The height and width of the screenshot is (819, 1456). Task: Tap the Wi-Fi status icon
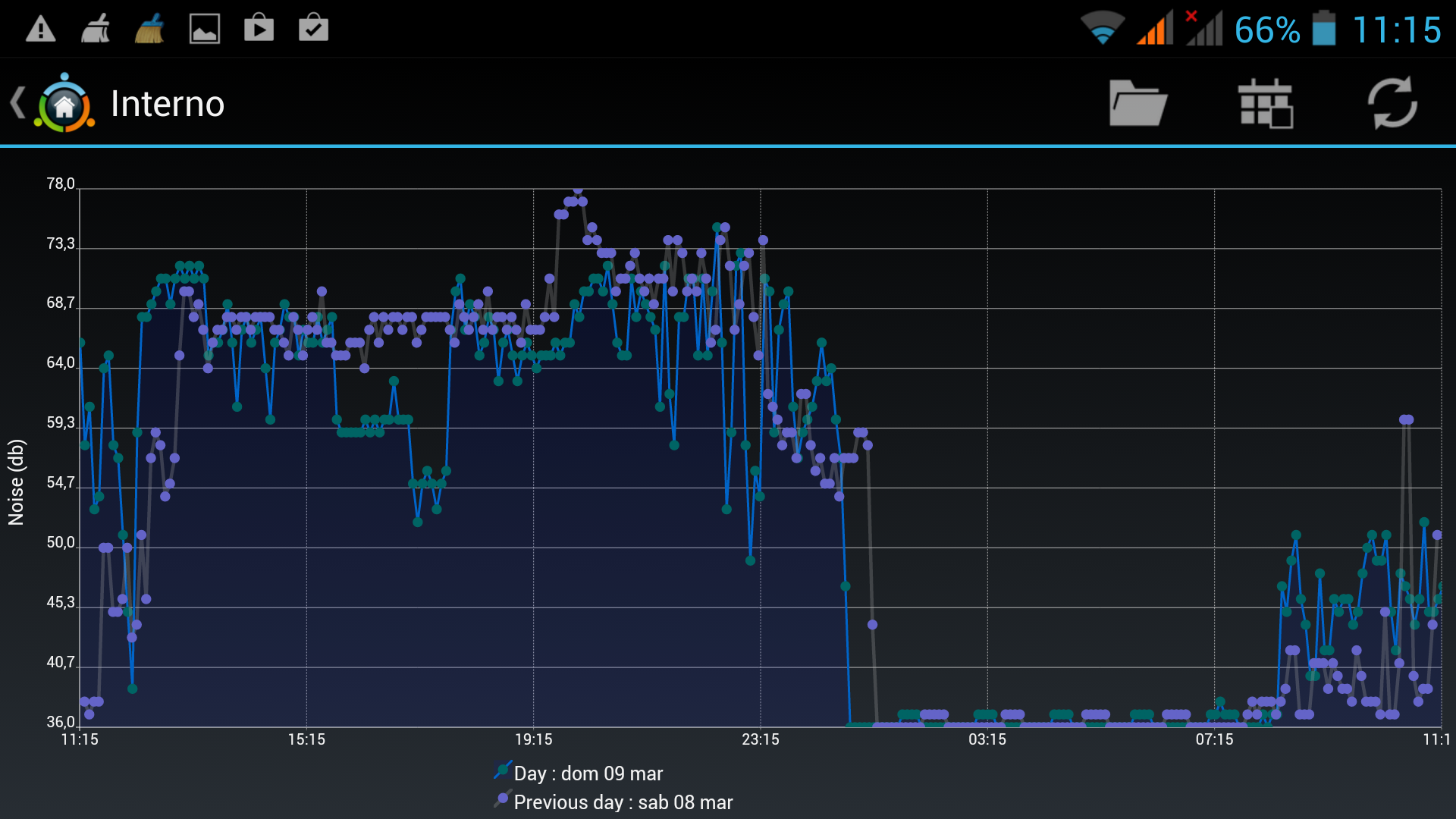(x=1102, y=29)
